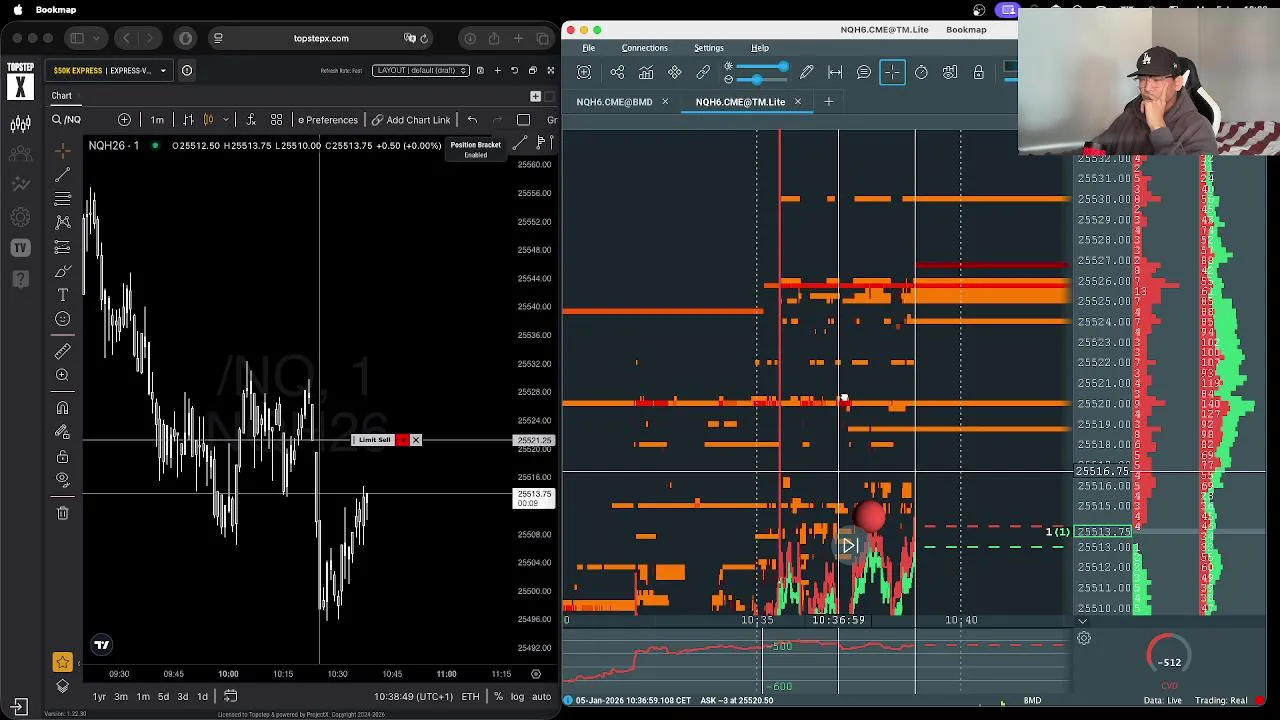This screenshot has width=1280, height=720.
Task: Select the candlestick chart style icon
Action: [208, 120]
